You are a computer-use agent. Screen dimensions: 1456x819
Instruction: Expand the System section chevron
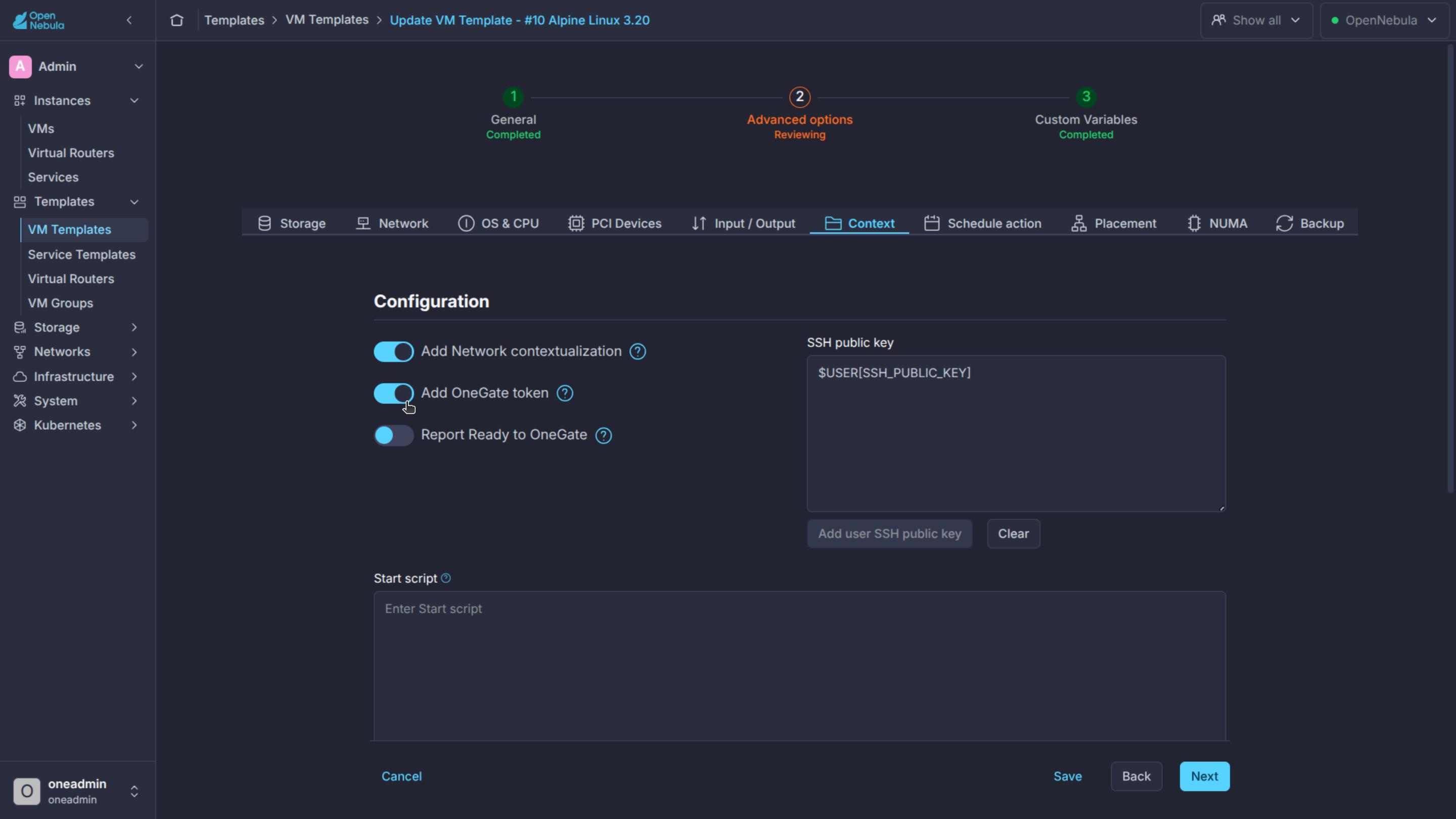tap(134, 401)
